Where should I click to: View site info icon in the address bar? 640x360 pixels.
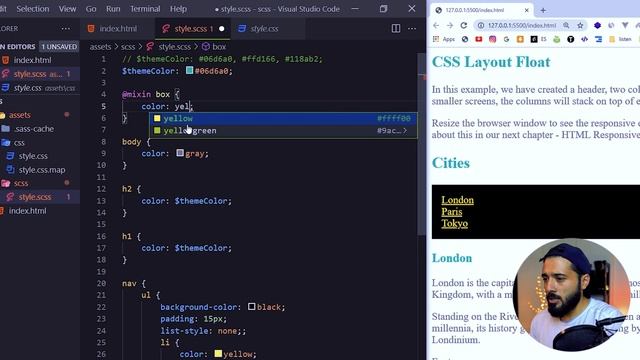481,25
